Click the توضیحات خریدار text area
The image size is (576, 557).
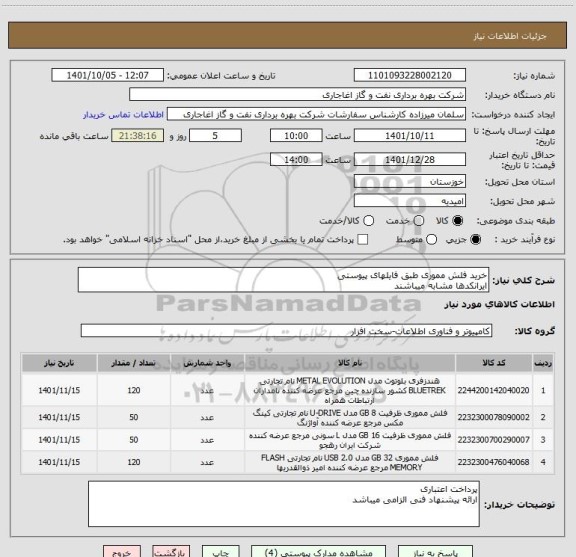pyautogui.click(x=284, y=504)
